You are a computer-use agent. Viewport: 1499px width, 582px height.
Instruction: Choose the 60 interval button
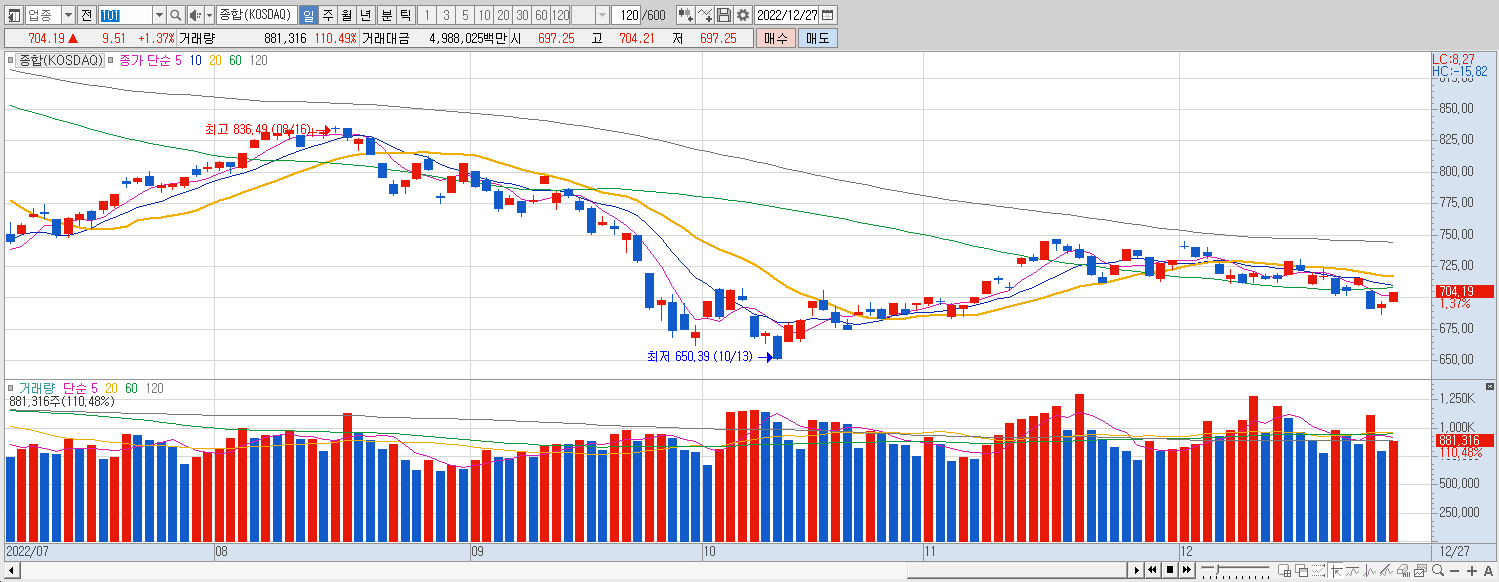tap(541, 15)
